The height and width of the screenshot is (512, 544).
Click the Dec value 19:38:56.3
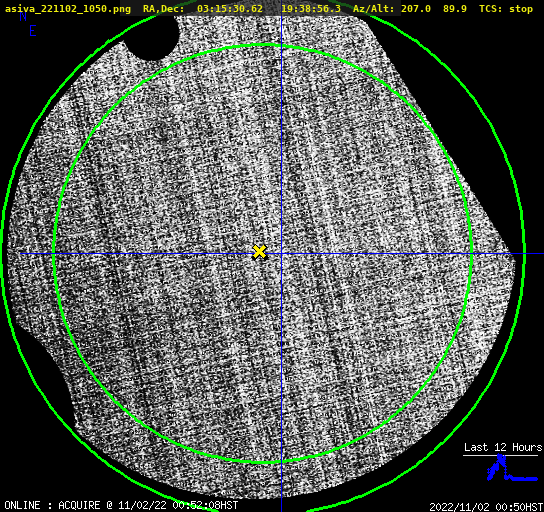pyautogui.click(x=311, y=9)
